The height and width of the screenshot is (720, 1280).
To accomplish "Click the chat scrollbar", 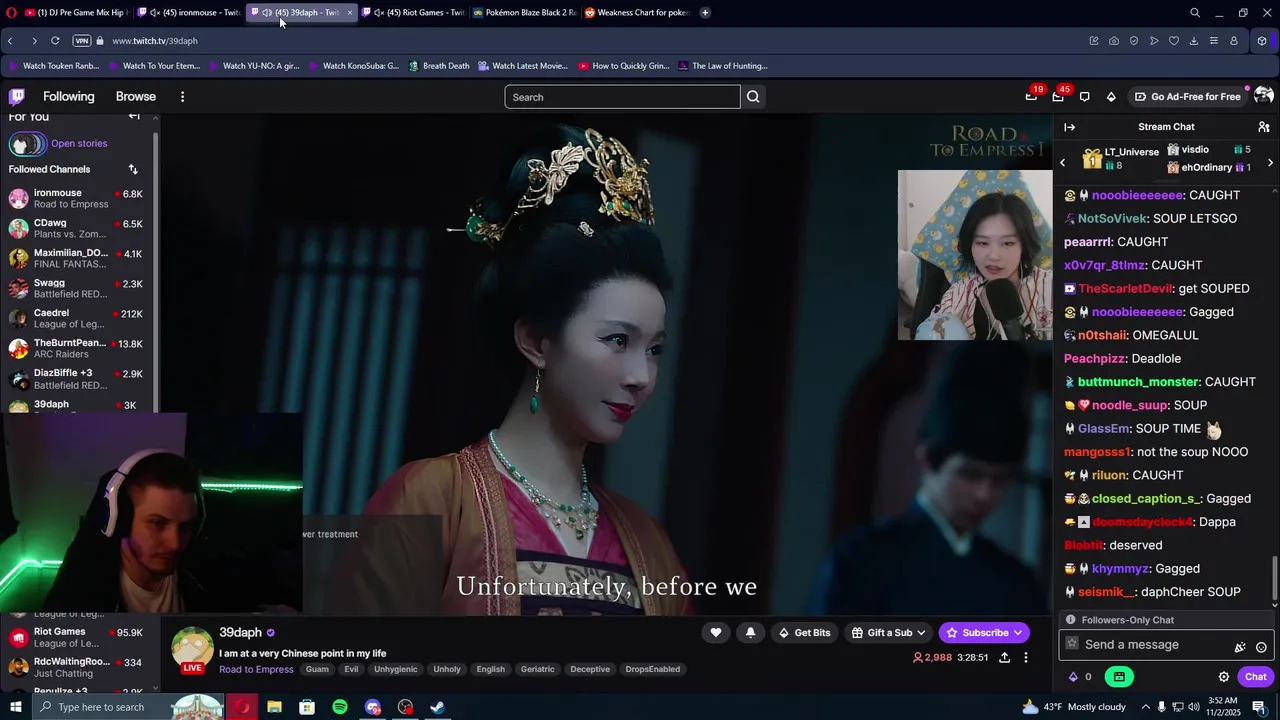I will (1274, 578).
